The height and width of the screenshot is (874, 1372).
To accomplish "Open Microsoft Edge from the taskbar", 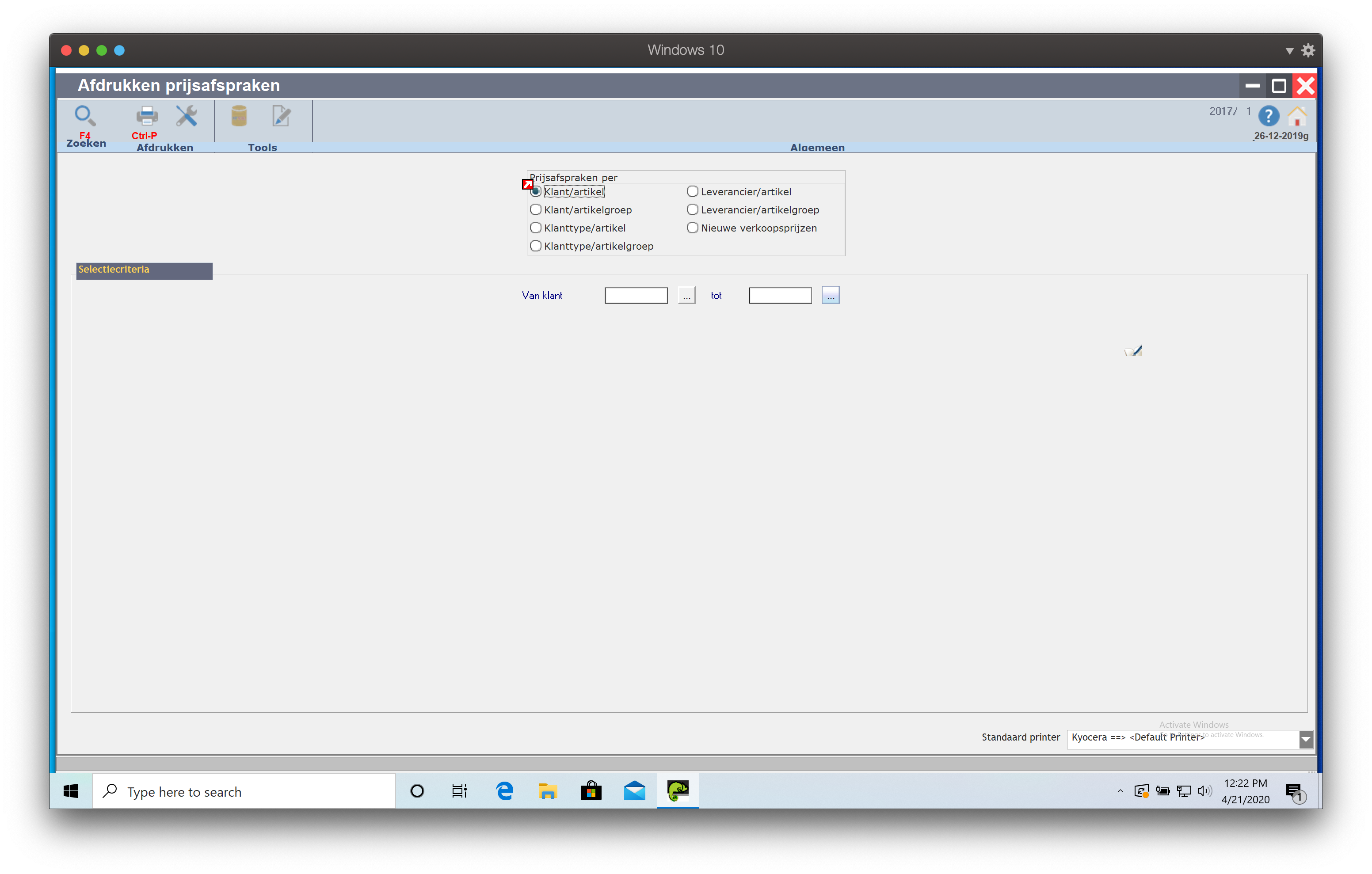I will pyautogui.click(x=504, y=791).
